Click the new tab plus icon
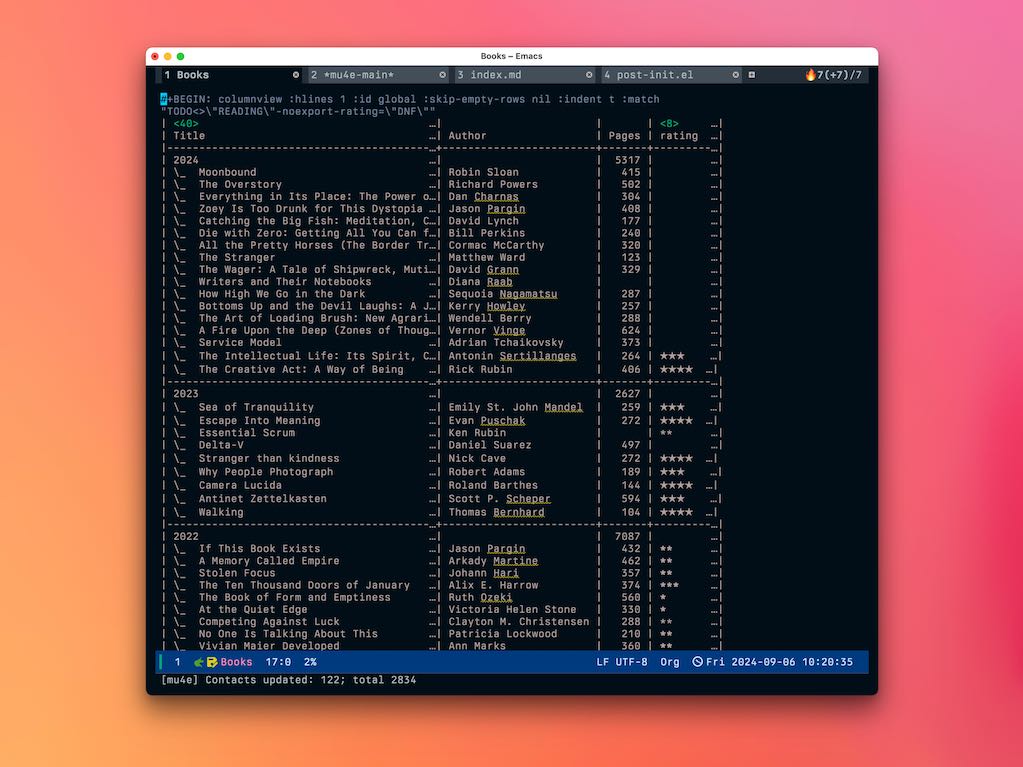Screen dimensions: 1023x767 752,75
